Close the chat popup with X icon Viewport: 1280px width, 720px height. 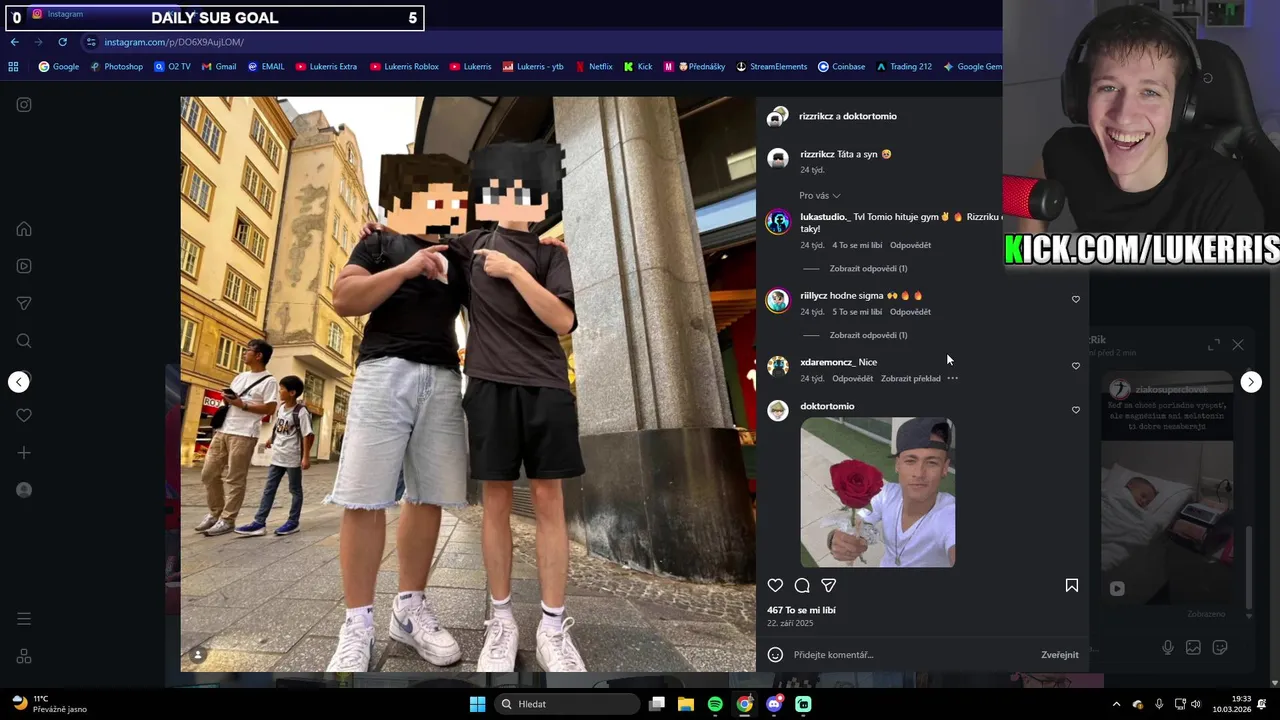tap(1238, 345)
